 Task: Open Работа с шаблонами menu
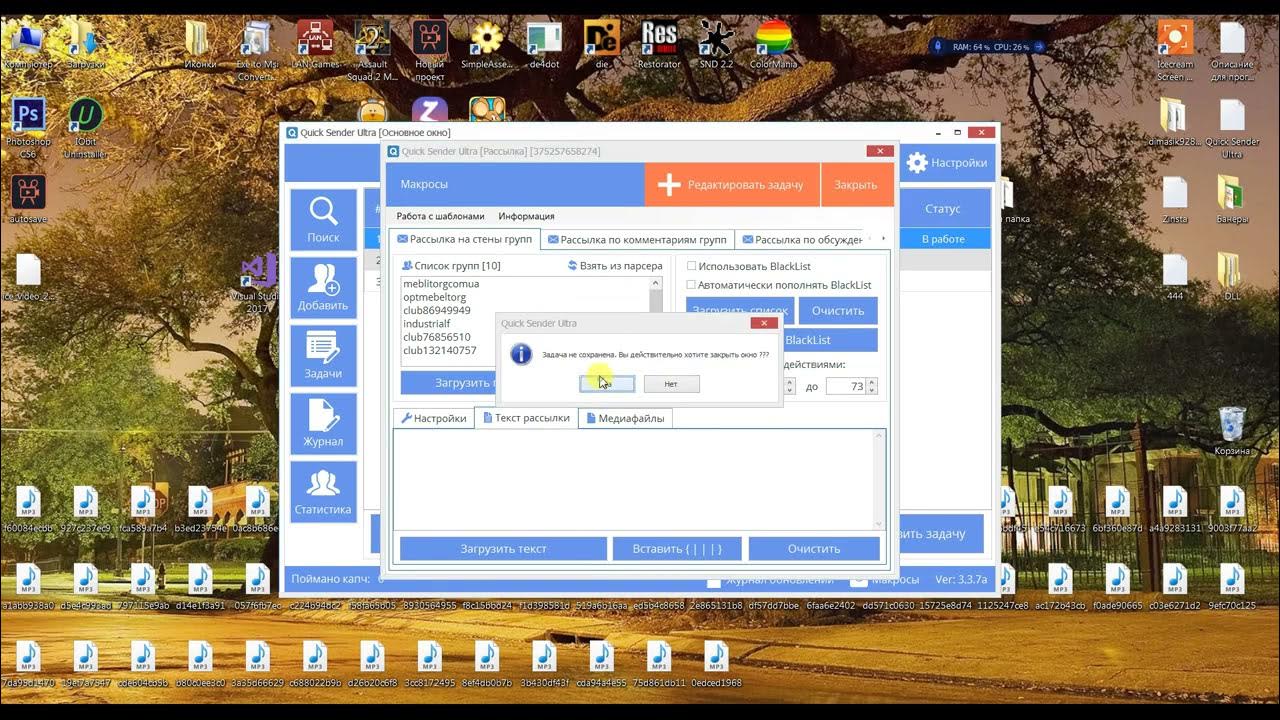(440, 216)
